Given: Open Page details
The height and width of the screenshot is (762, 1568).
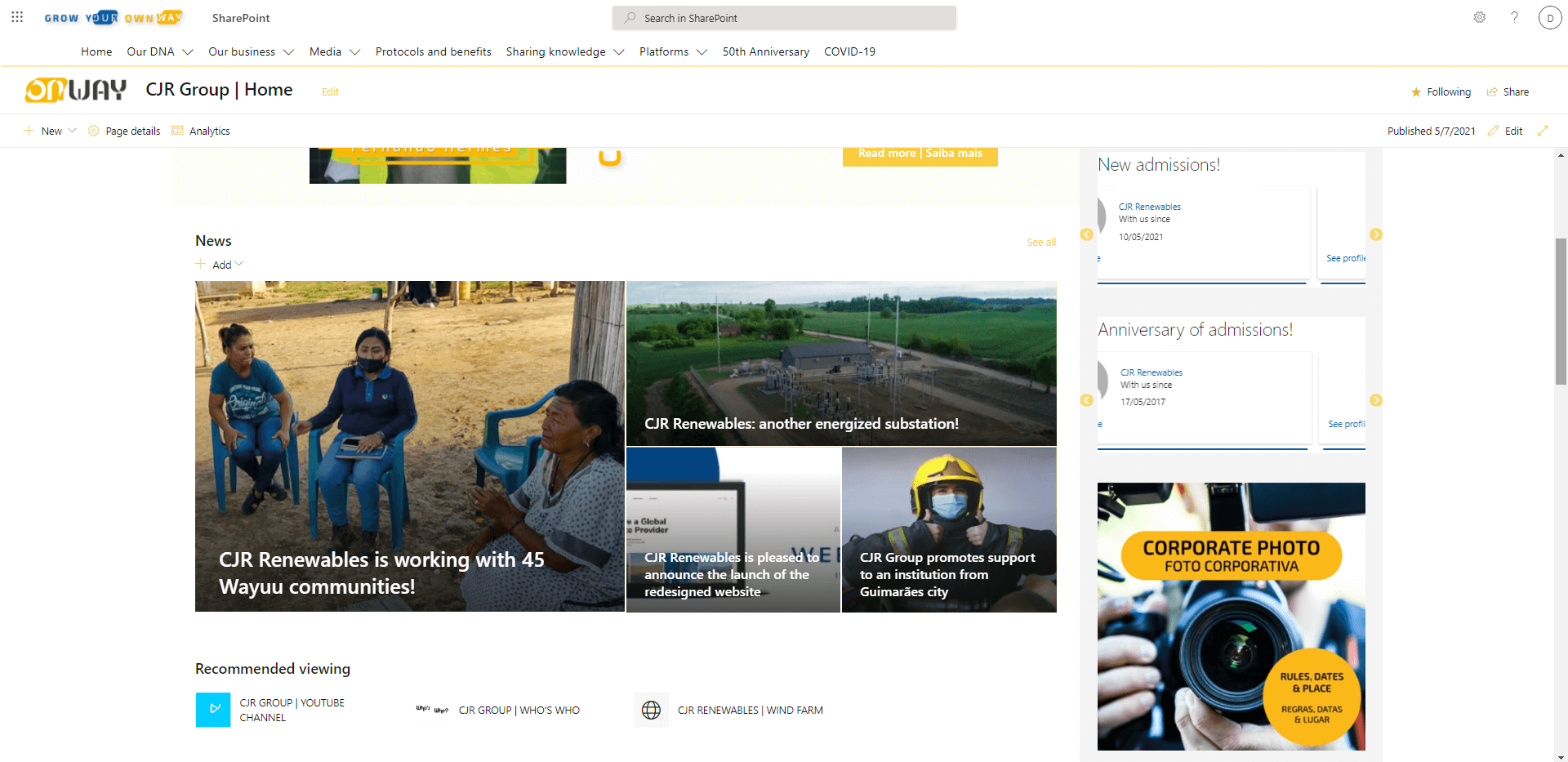Looking at the screenshot, I should click(123, 130).
